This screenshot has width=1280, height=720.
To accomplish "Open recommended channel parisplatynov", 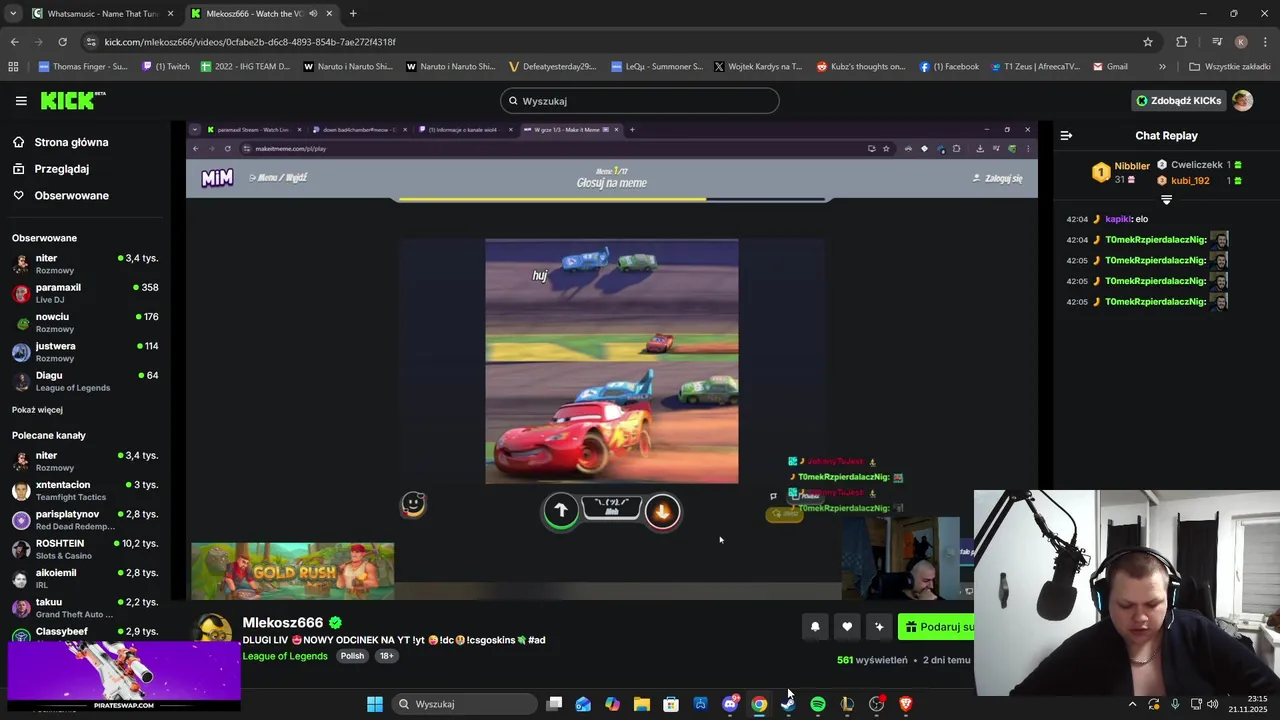I will tap(85, 520).
